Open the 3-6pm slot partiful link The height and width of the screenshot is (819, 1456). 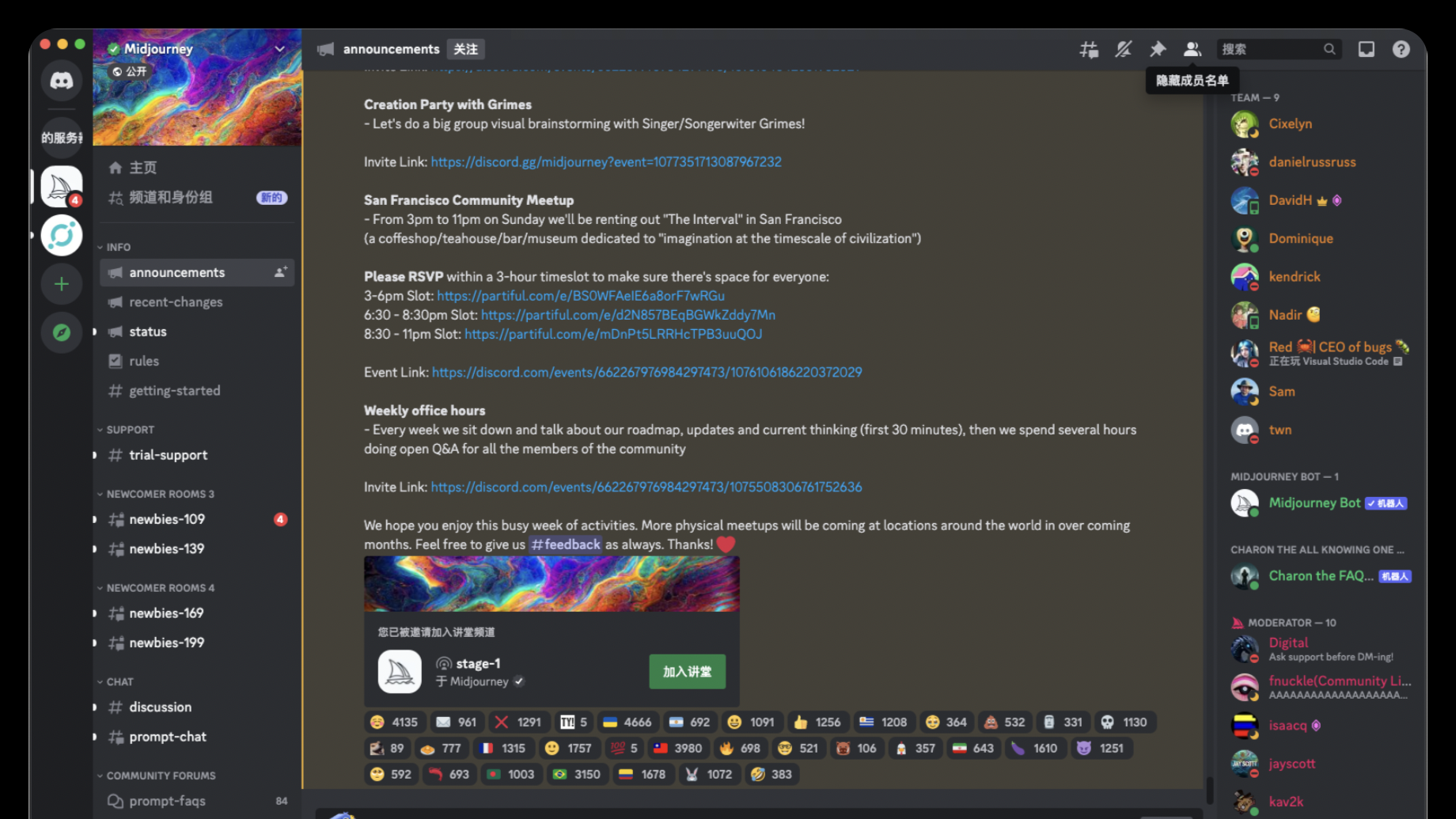(x=581, y=295)
